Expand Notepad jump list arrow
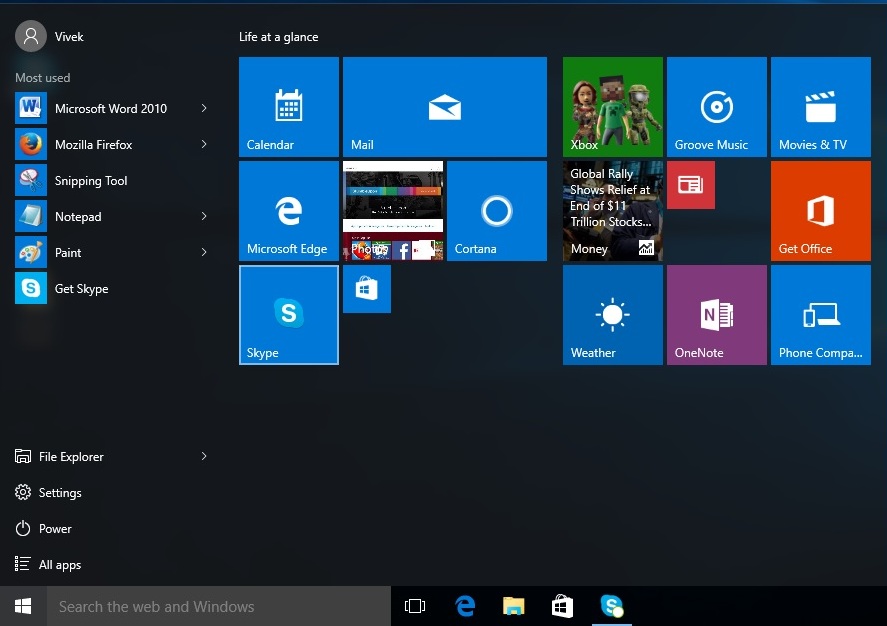This screenshot has height=626, width=887. (x=204, y=216)
